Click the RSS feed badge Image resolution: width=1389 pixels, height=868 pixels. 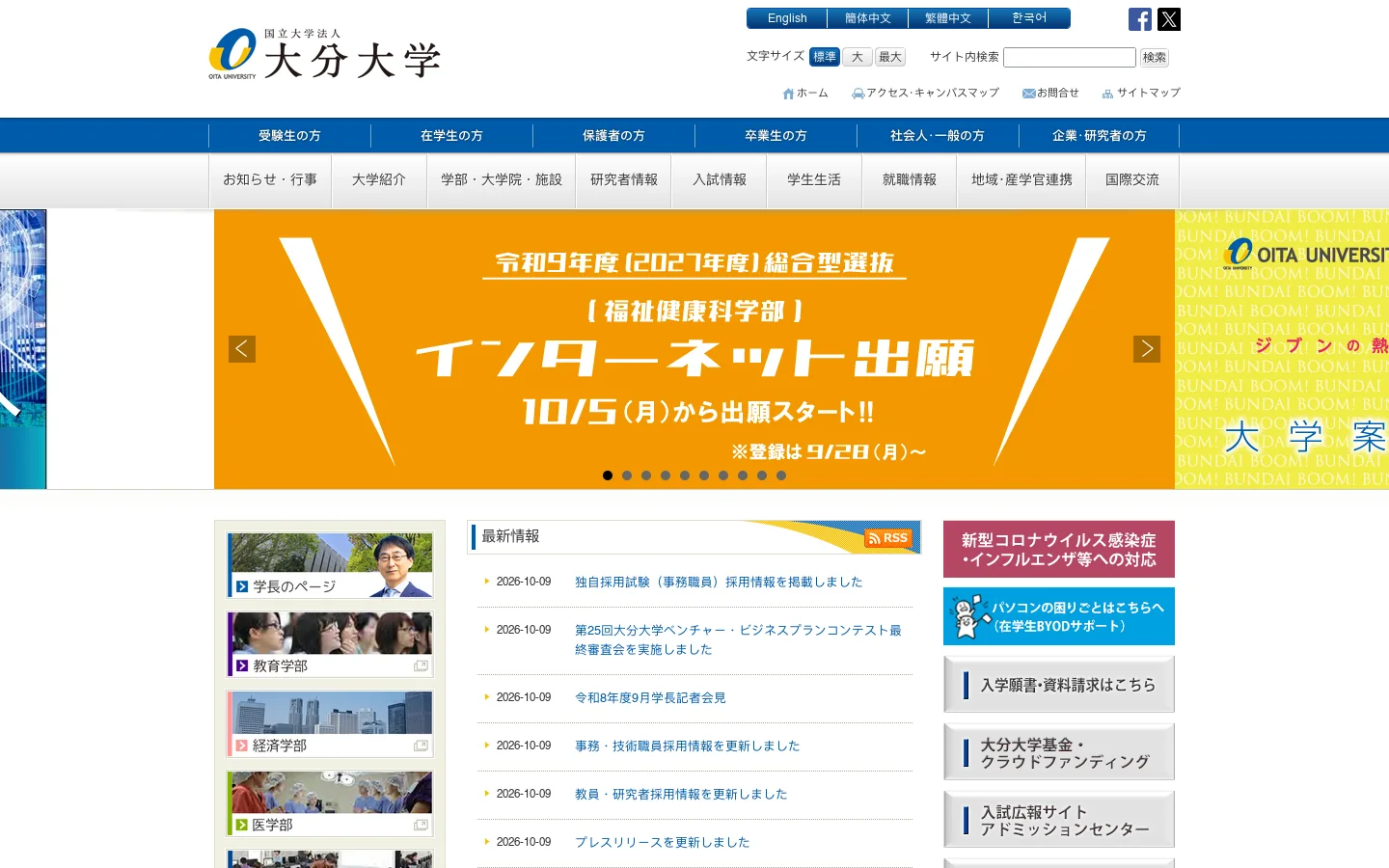[x=887, y=538]
